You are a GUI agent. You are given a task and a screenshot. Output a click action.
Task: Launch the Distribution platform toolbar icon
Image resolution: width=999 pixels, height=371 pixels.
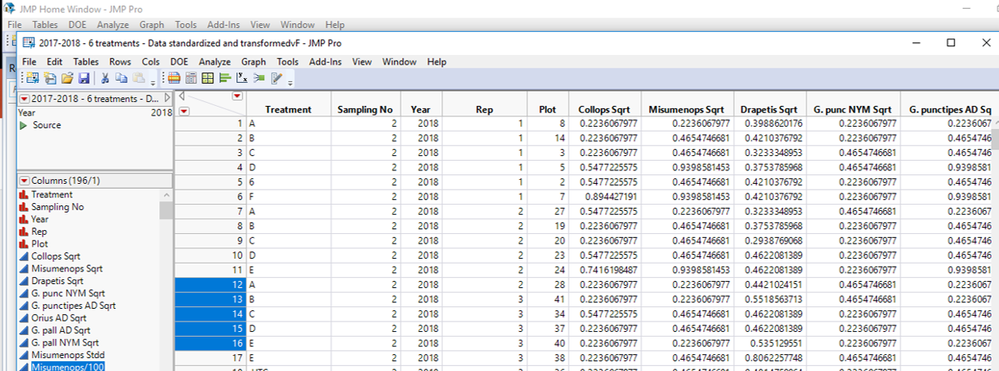coord(224,78)
